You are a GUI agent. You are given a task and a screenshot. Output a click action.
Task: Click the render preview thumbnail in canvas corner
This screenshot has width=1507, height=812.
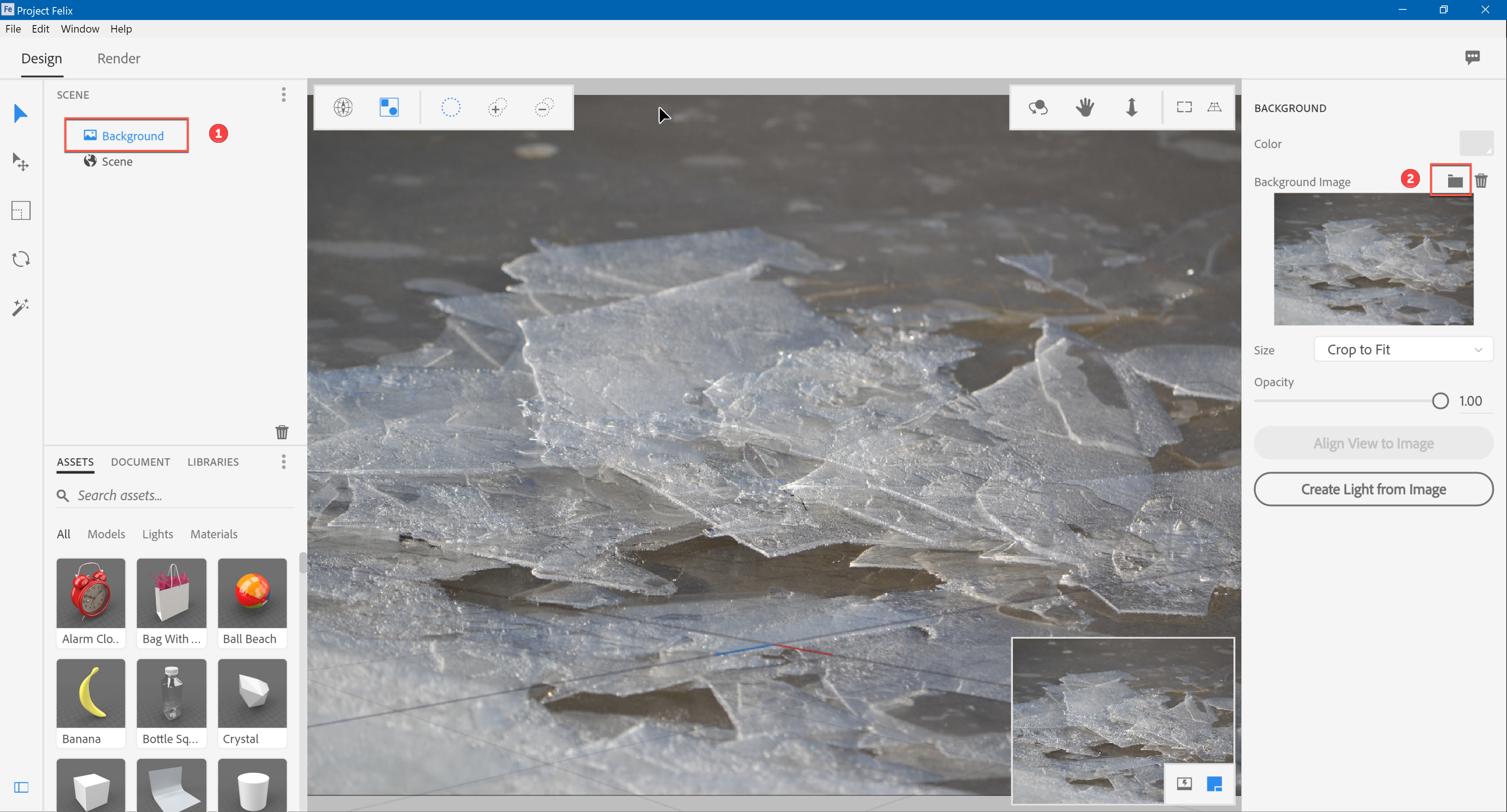[x=1123, y=720]
